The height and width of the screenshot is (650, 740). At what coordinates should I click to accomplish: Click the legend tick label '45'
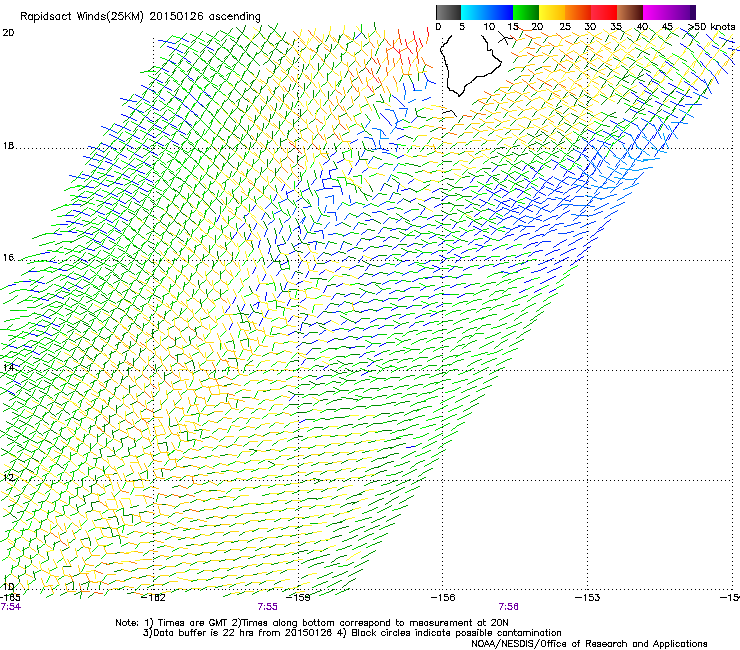(667, 26)
